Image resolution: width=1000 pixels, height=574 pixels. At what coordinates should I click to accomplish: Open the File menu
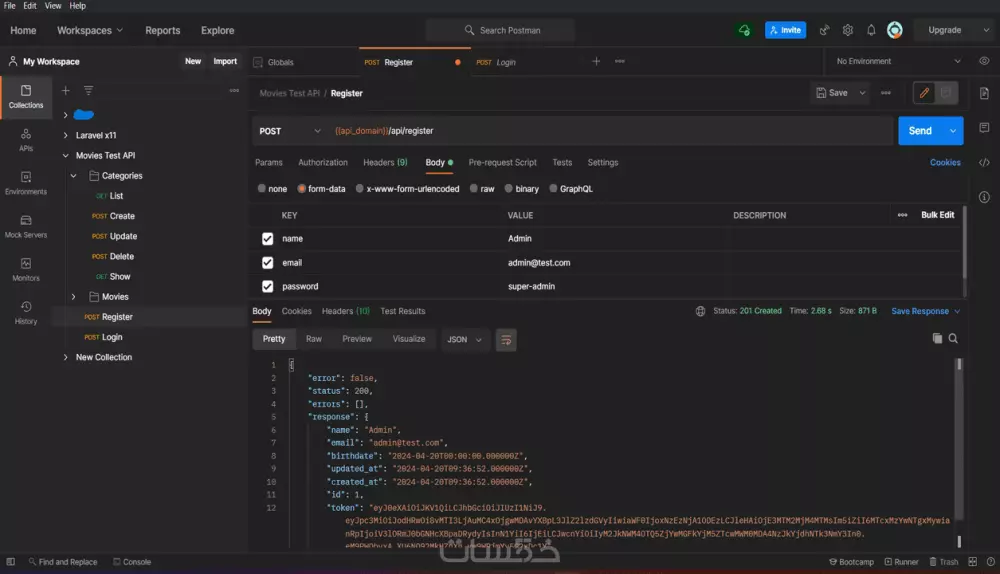point(10,6)
